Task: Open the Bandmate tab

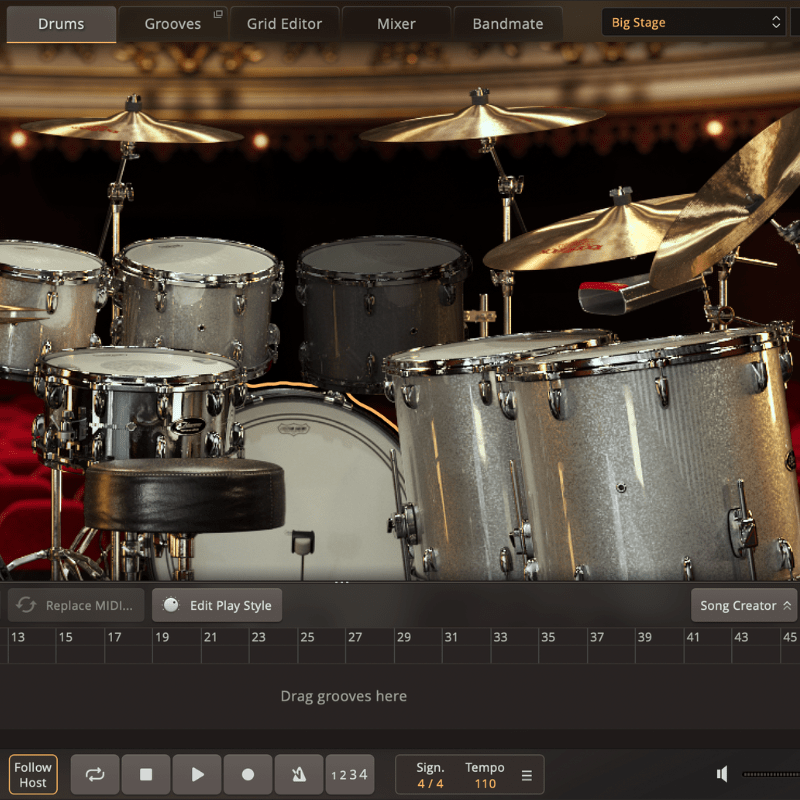Action: tap(508, 23)
